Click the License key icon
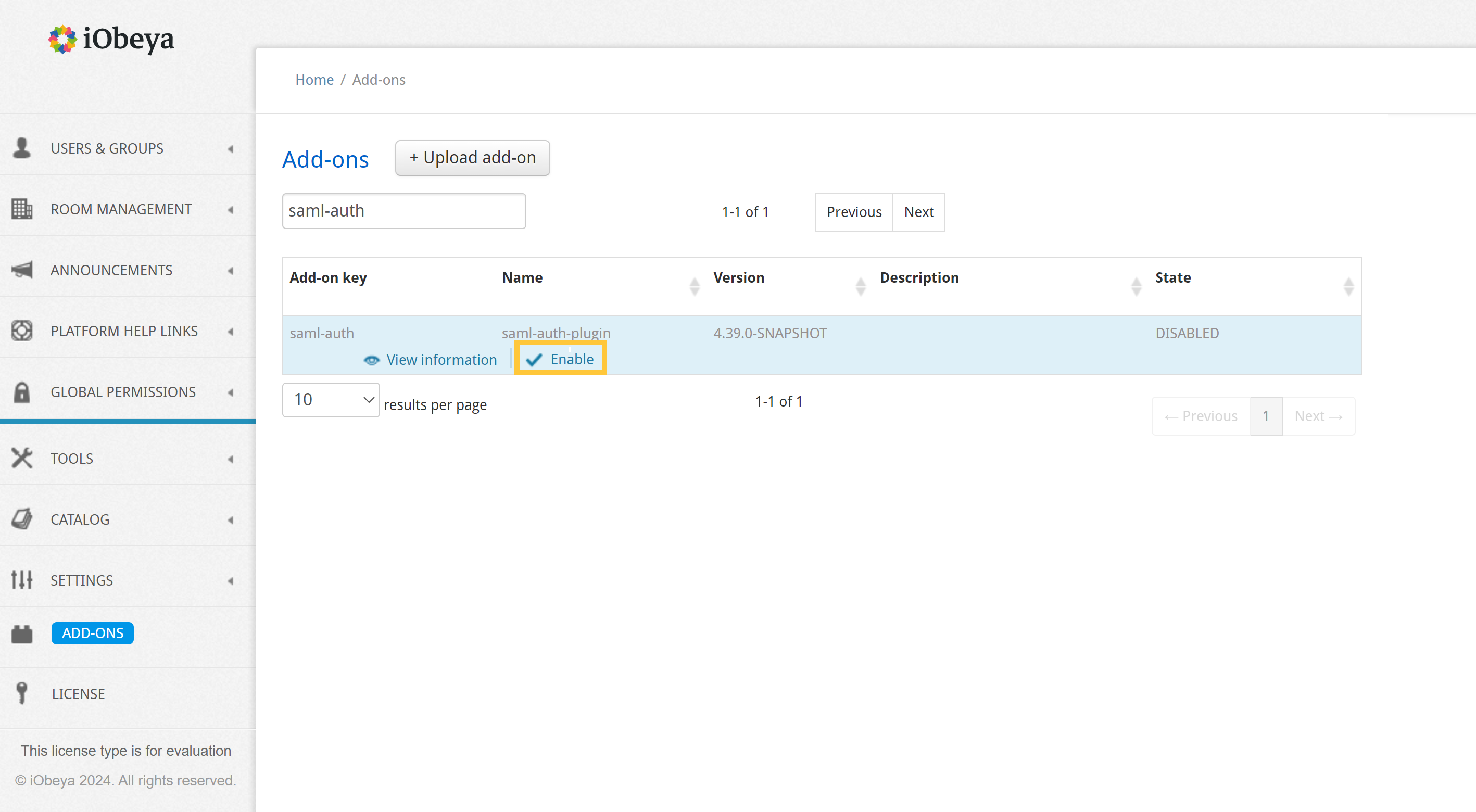The image size is (1476, 812). (x=22, y=693)
